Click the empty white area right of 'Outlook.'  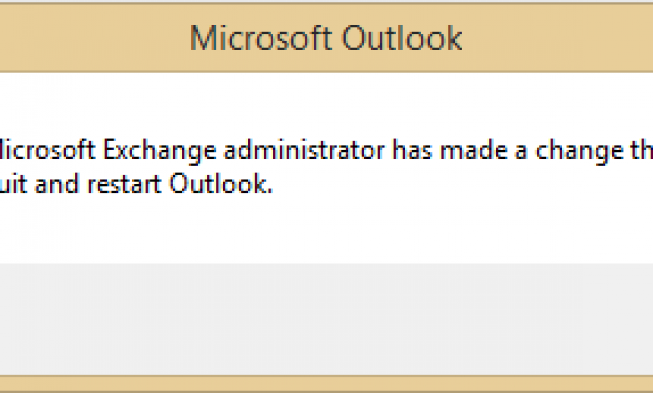[x=462, y=184]
